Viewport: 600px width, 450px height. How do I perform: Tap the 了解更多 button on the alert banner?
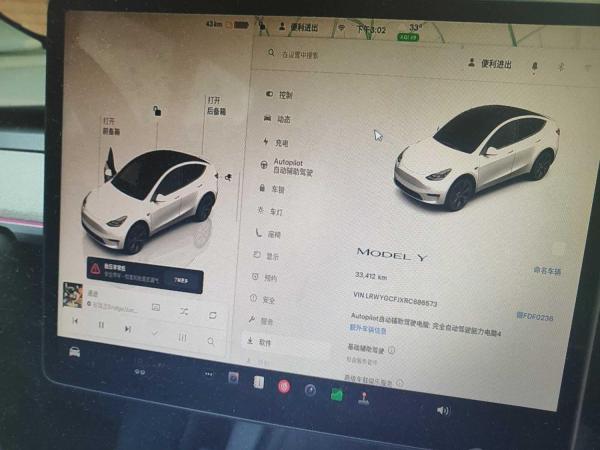(x=181, y=280)
